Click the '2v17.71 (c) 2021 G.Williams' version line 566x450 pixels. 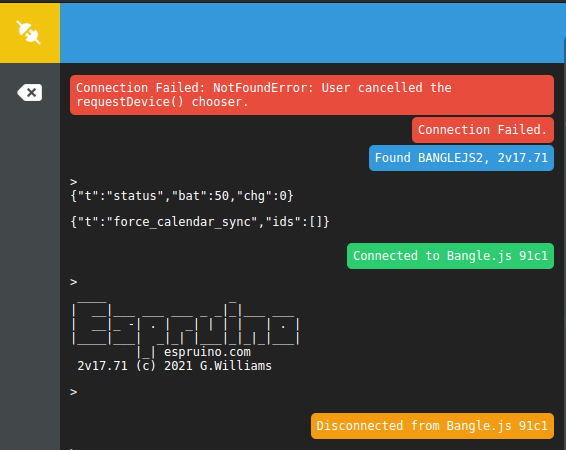pyautogui.click(x=174, y=366)
